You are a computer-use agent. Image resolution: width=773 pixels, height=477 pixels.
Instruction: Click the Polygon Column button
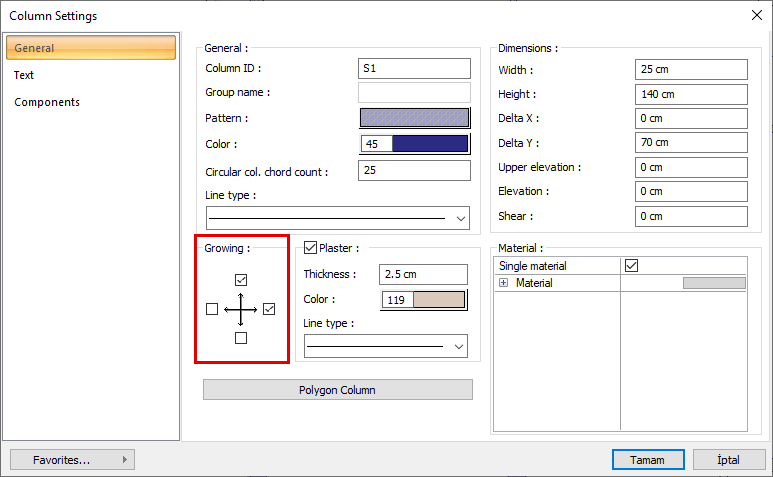point(337,390)
